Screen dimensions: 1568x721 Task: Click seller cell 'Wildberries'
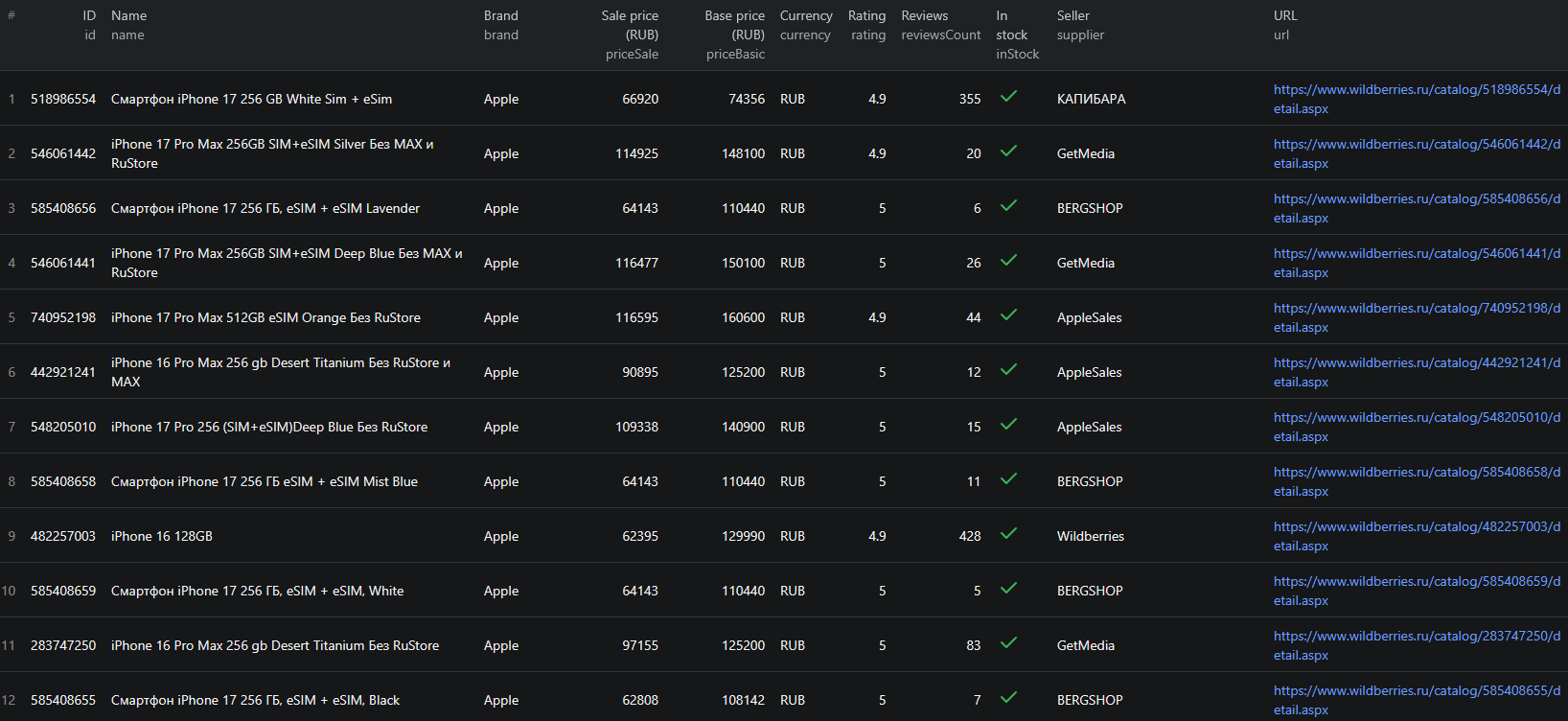1091,536
